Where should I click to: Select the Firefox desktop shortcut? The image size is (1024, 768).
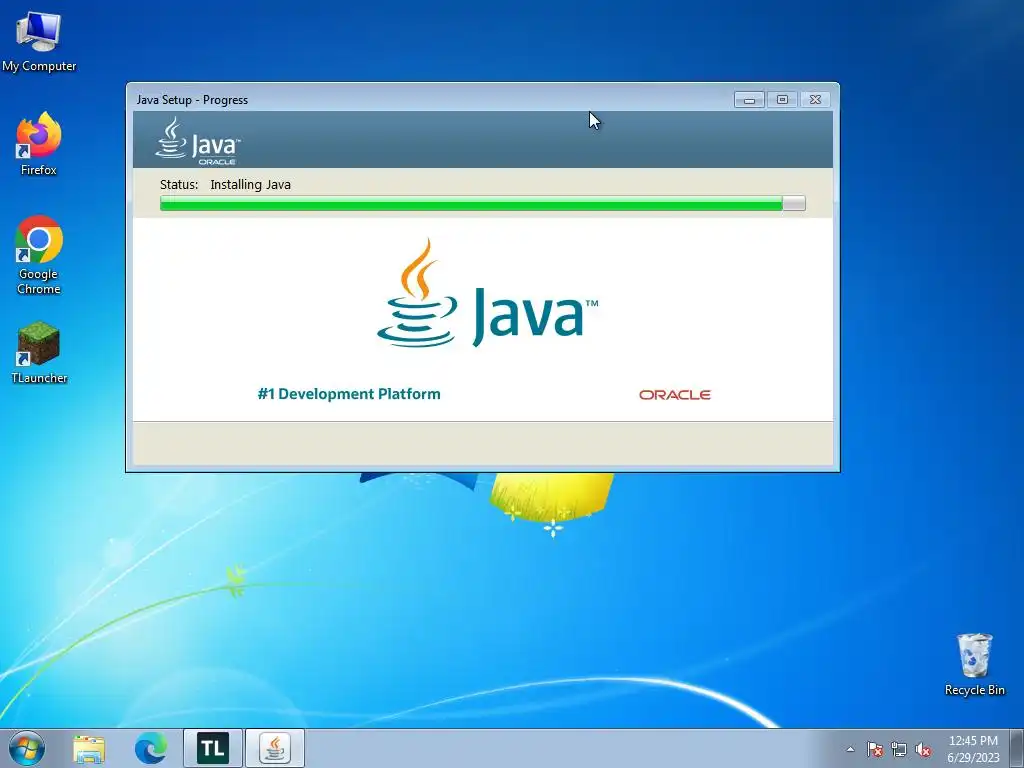point(39,144)
